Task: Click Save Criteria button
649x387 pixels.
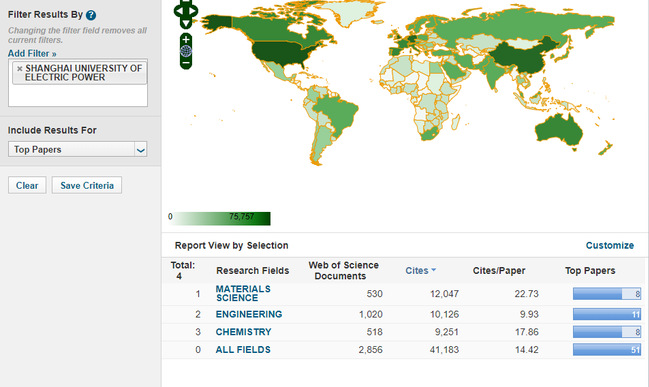Action: click(87, 185)
